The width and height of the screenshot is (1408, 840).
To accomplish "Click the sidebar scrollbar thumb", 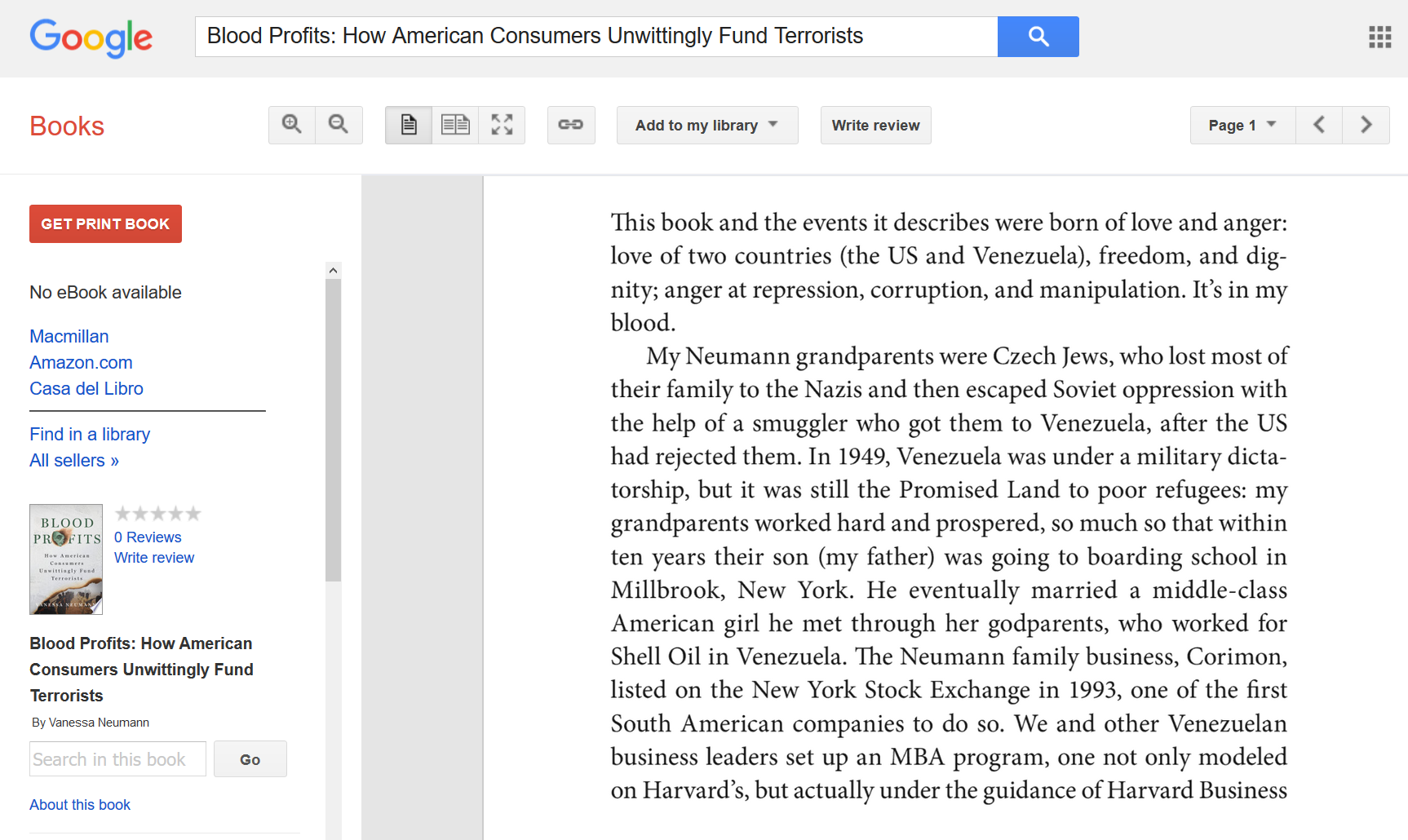I will pos(333,430).
